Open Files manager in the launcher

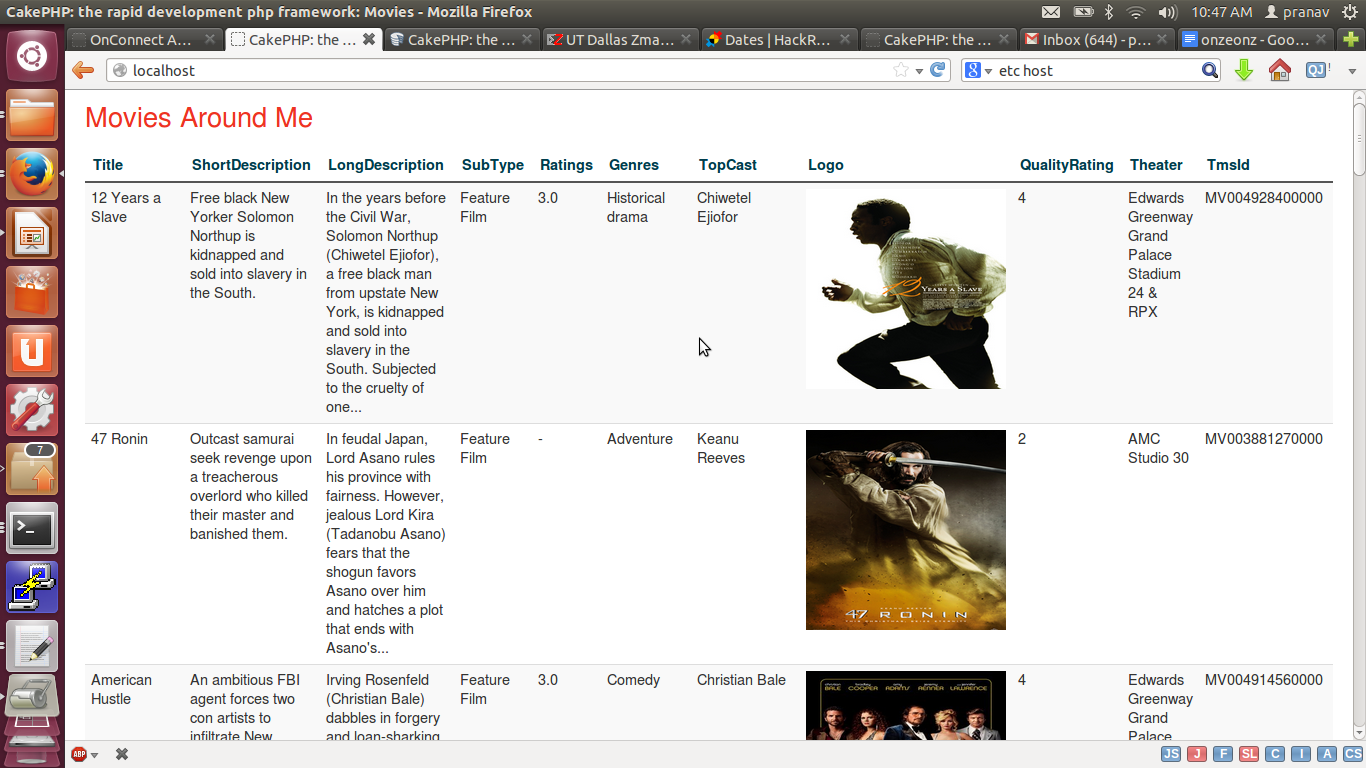click(32, 116)
